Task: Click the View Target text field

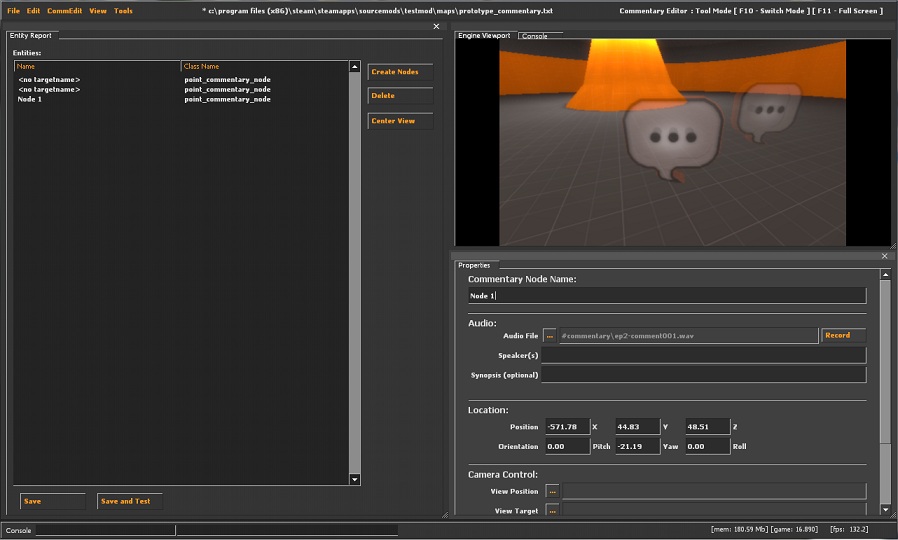Action: tap(714, 509)
